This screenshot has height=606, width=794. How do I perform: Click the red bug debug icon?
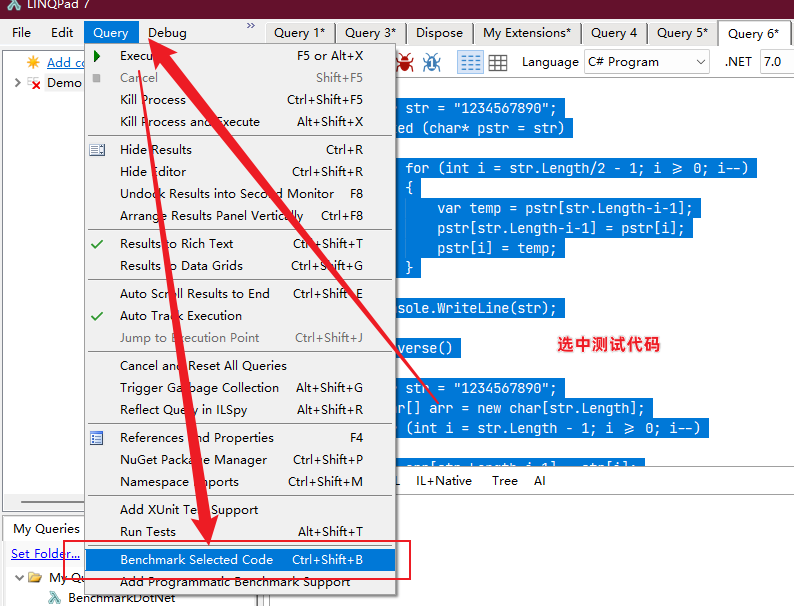click(x=405, y=62)
